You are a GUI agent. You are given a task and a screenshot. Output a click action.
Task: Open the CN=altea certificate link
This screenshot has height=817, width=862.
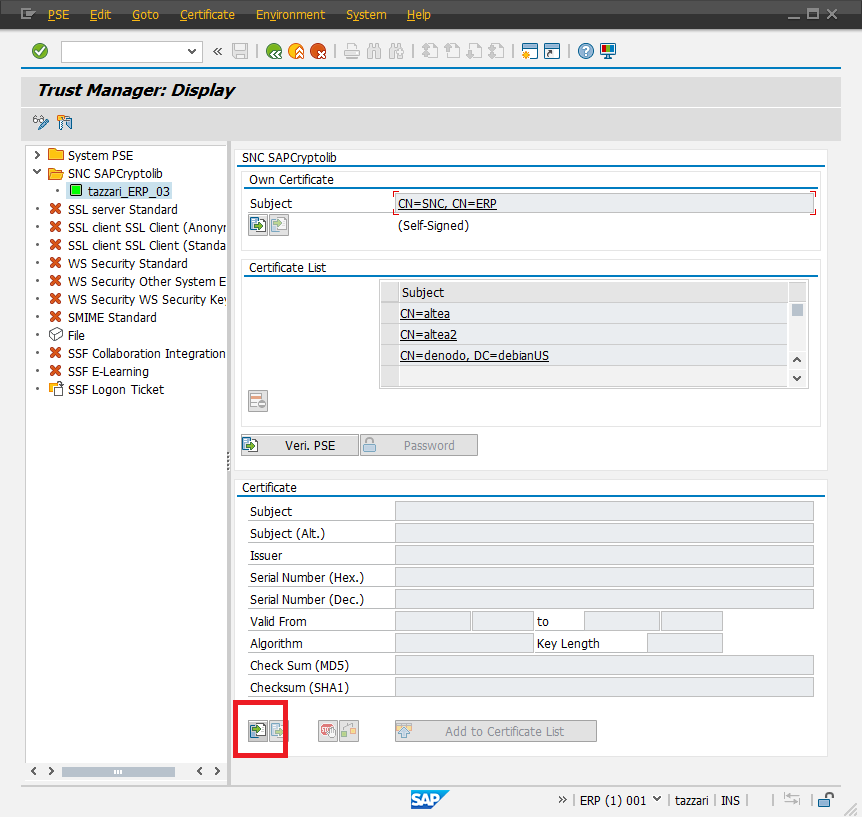[424, 314]
